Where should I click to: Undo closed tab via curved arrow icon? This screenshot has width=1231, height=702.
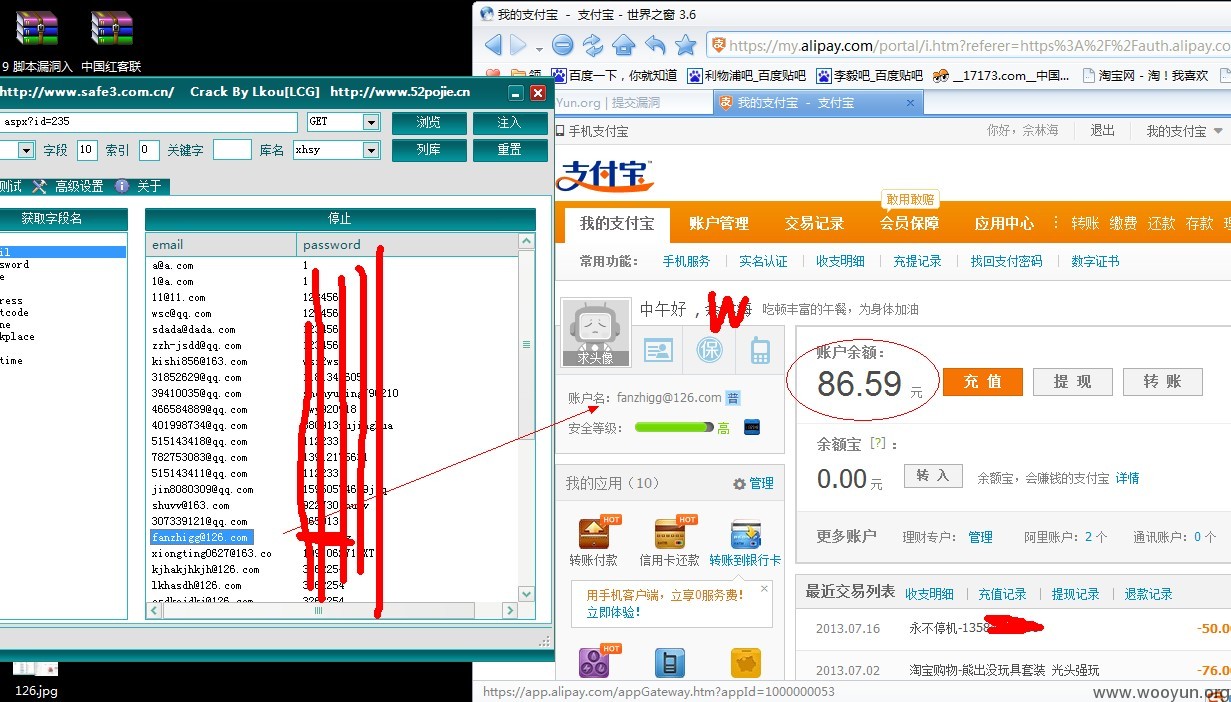tap(655, 45)
